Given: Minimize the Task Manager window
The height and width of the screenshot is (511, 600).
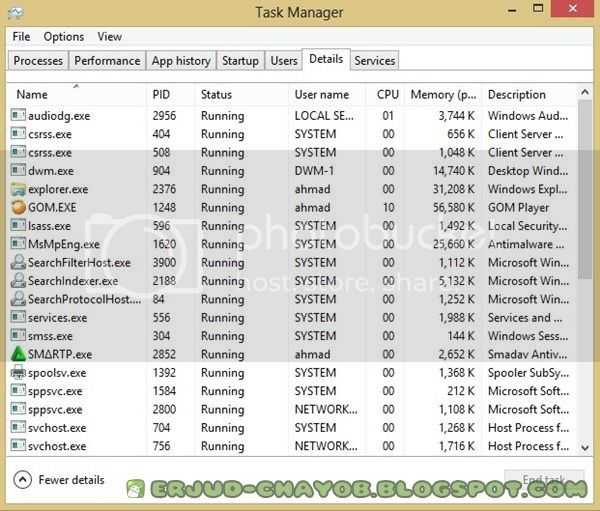Looking at the screenshot, I should 512,10.
